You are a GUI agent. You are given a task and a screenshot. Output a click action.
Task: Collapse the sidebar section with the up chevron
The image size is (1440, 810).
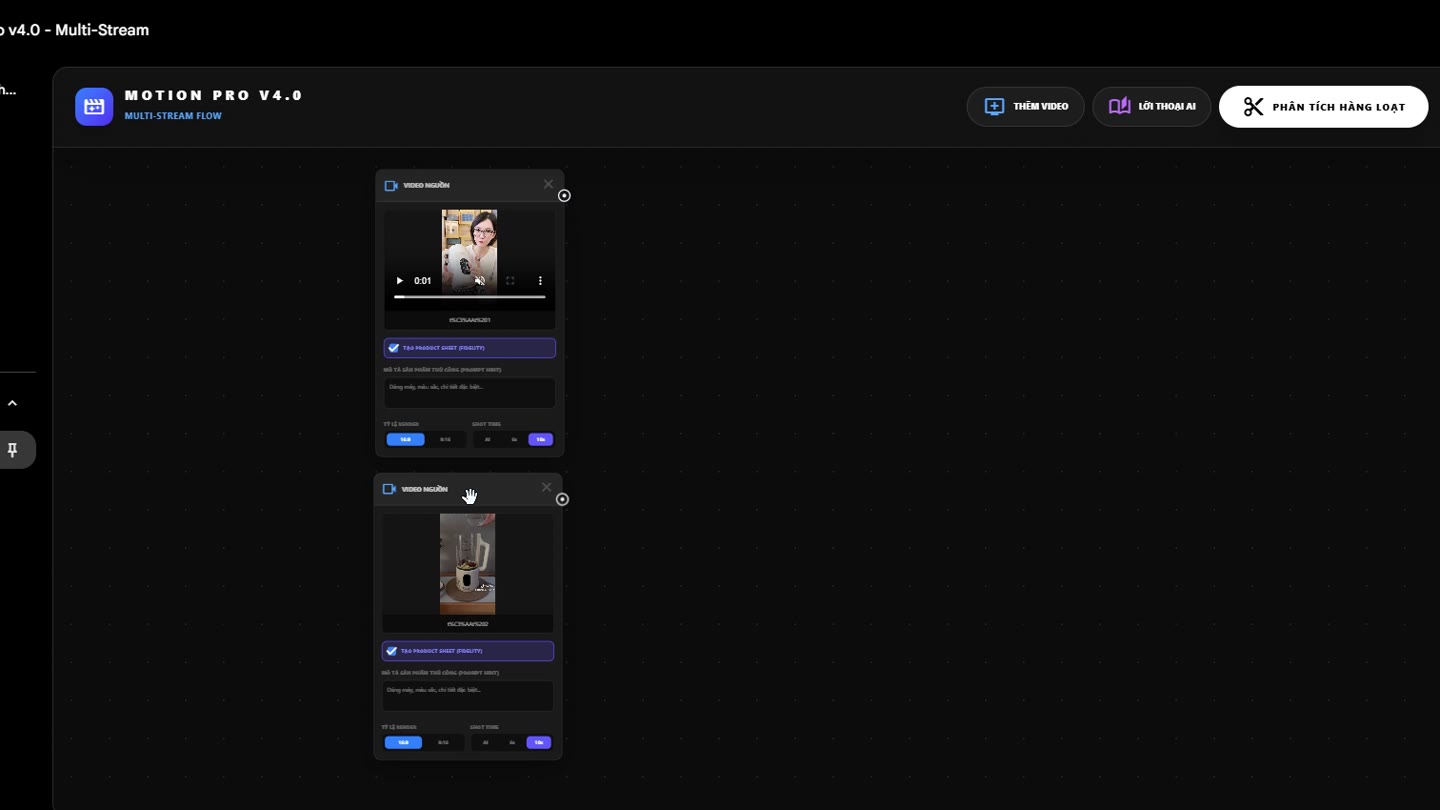click(x=12, y=403)
